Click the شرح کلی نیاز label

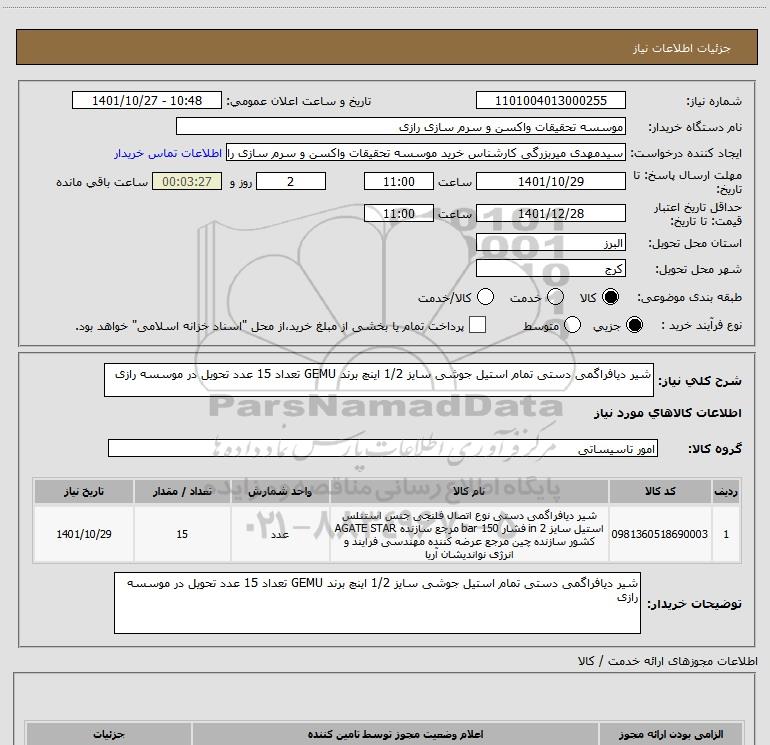700,381
